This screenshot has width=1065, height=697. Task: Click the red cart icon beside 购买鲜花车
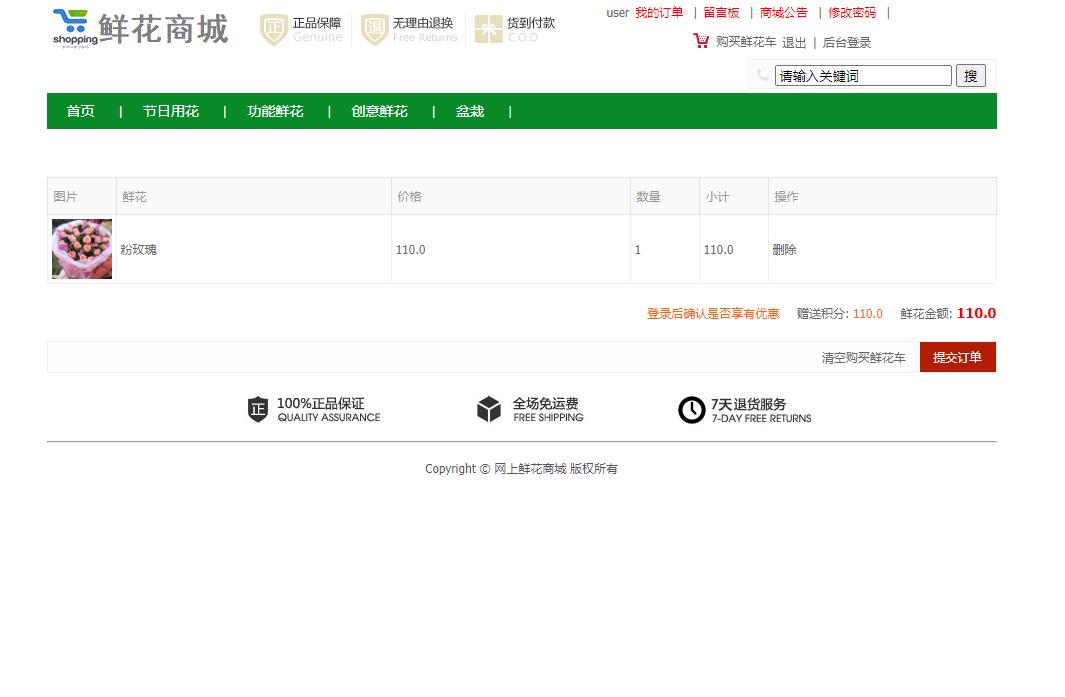pyautogui.click(x=700, y=41)
